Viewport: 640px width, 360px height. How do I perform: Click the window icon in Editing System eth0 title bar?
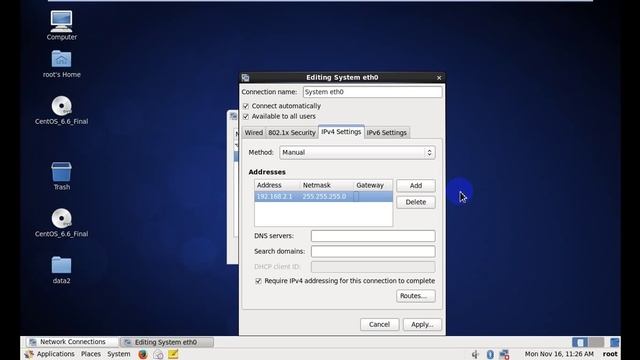click(245, 78)
